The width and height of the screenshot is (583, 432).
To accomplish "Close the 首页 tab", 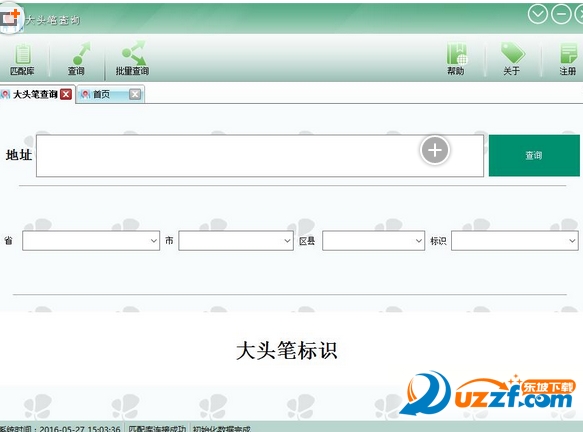I will tap(135, 94).
